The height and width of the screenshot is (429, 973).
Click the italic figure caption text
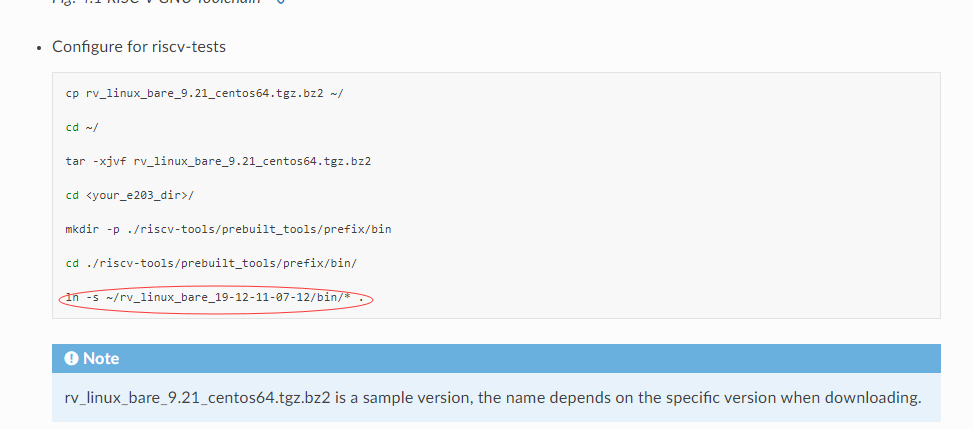point(156,2)
